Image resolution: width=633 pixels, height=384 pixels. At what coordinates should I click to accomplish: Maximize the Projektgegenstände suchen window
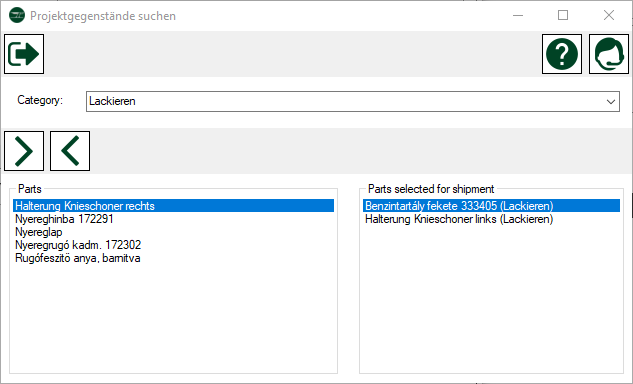pos(563,16)
